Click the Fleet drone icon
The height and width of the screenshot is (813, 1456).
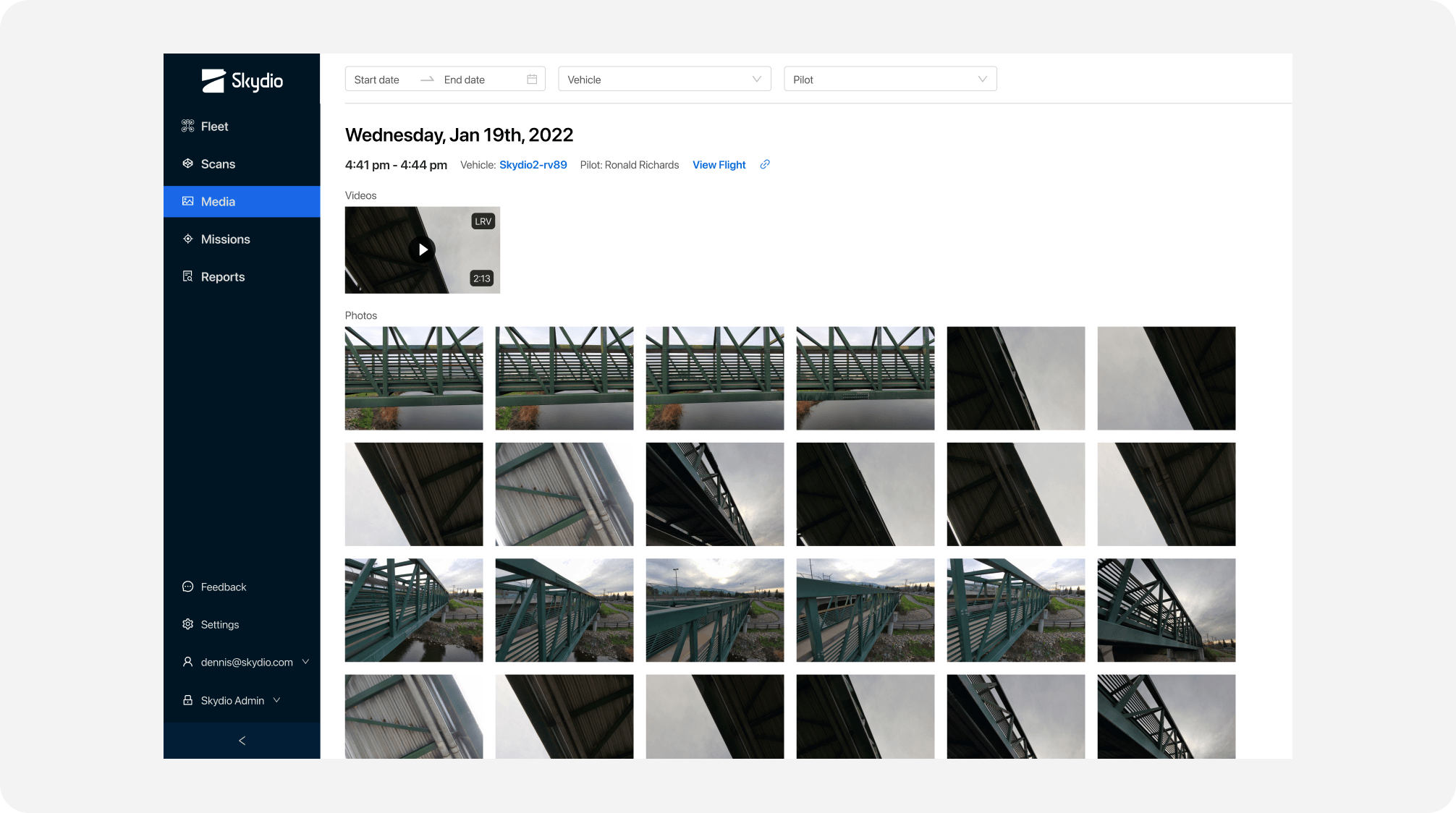pyautogui.click(x=187, y=126)
